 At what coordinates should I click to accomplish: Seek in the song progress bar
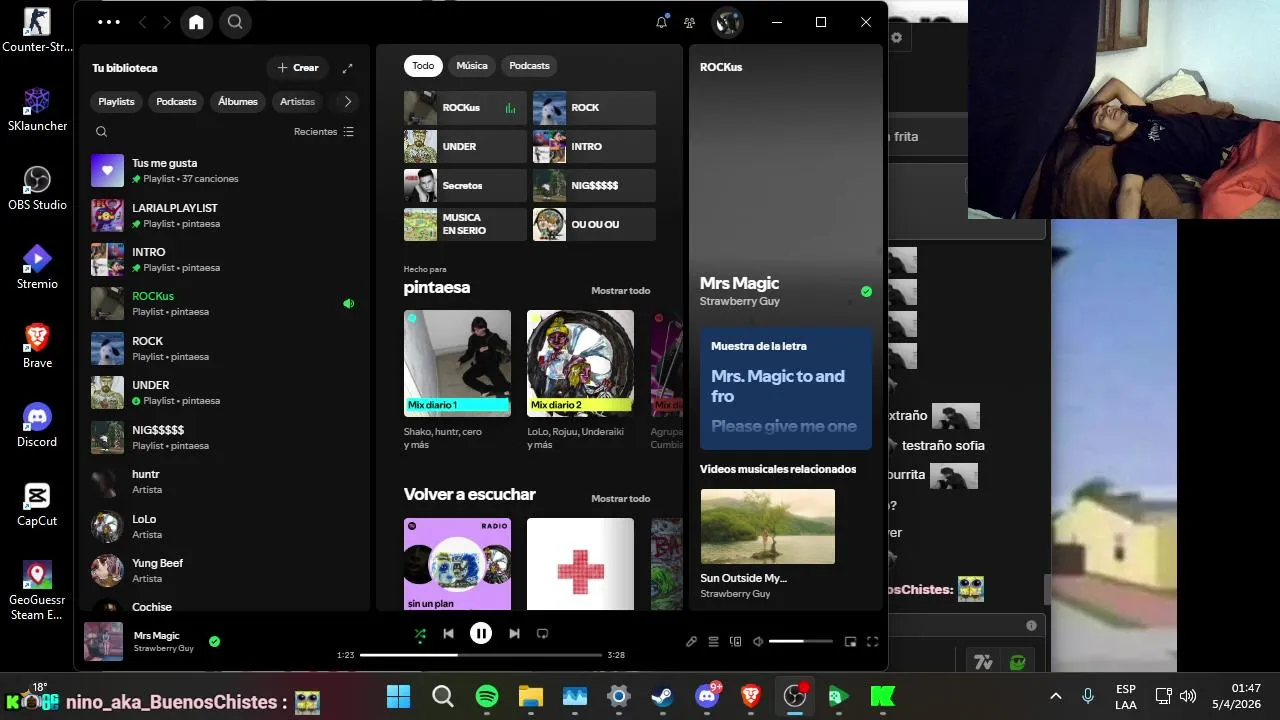(x=481, y=655)
